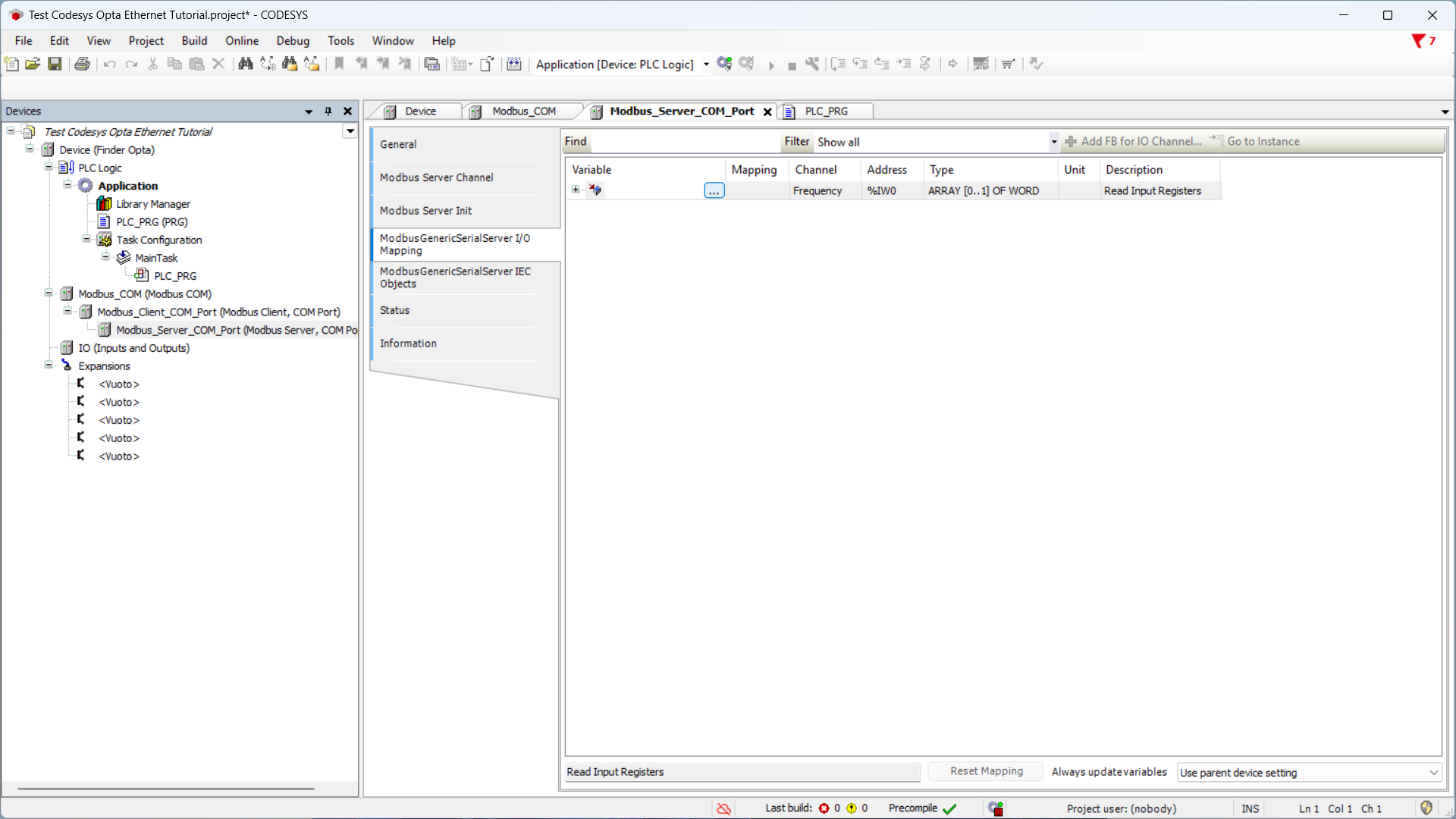
Task: Switch to the PLC_PRG tab
Action: coord(826,111)
